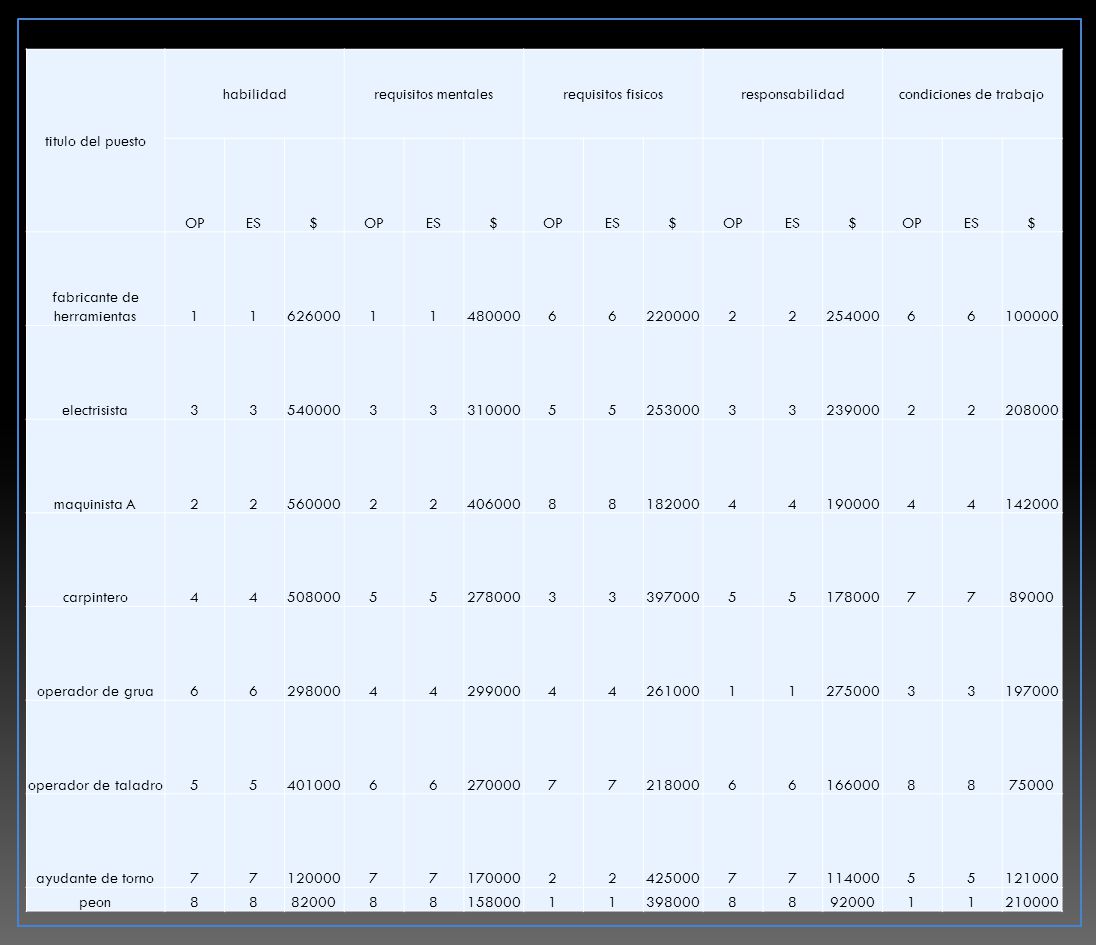Image resolution: width=1096 pixels, height=945 pixels.
Task: Select the 'maquinista A' row label
Action: pyautogui.click(x=95, y=504)
